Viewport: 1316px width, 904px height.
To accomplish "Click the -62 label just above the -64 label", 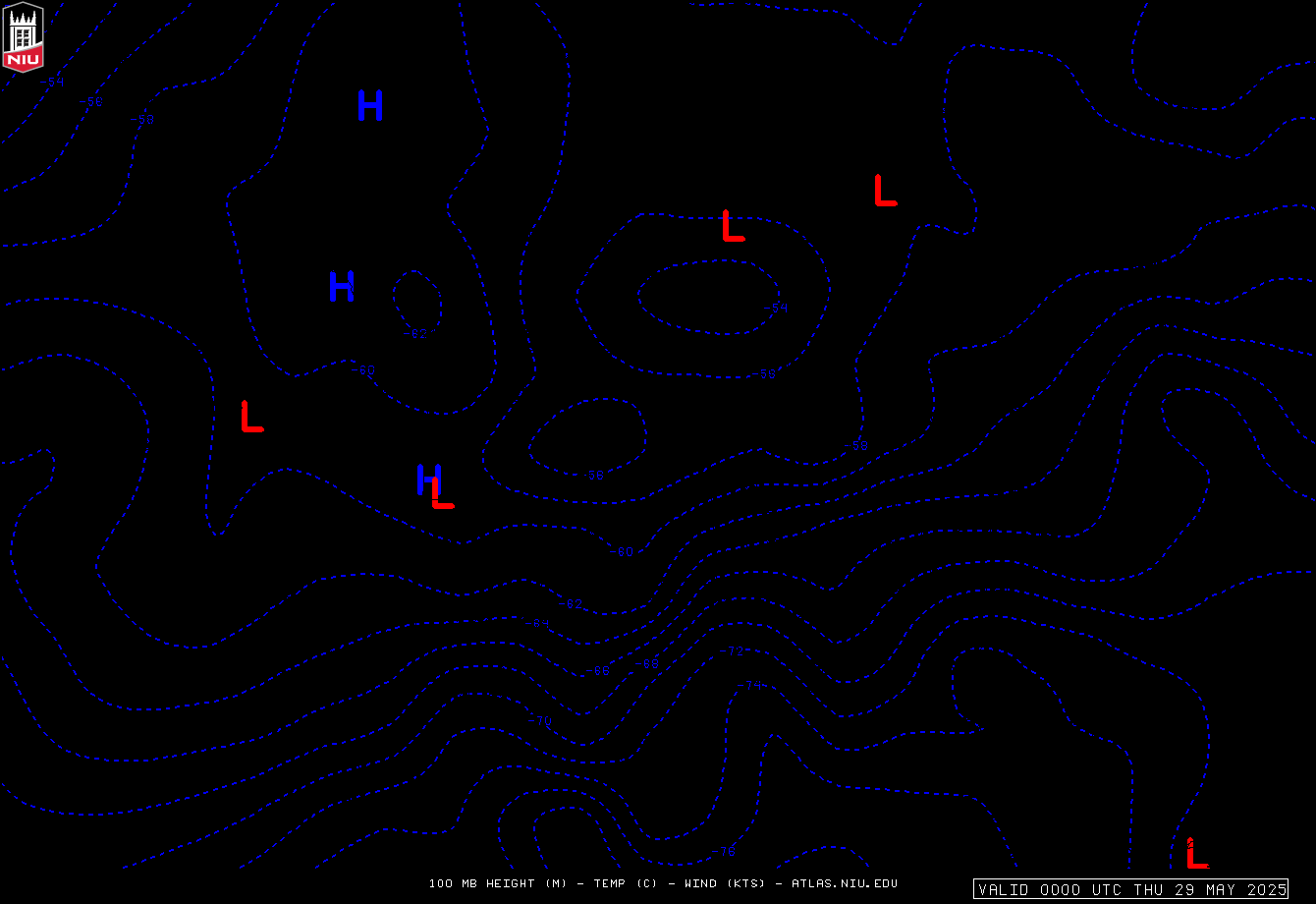I will [x=571, y=604].
